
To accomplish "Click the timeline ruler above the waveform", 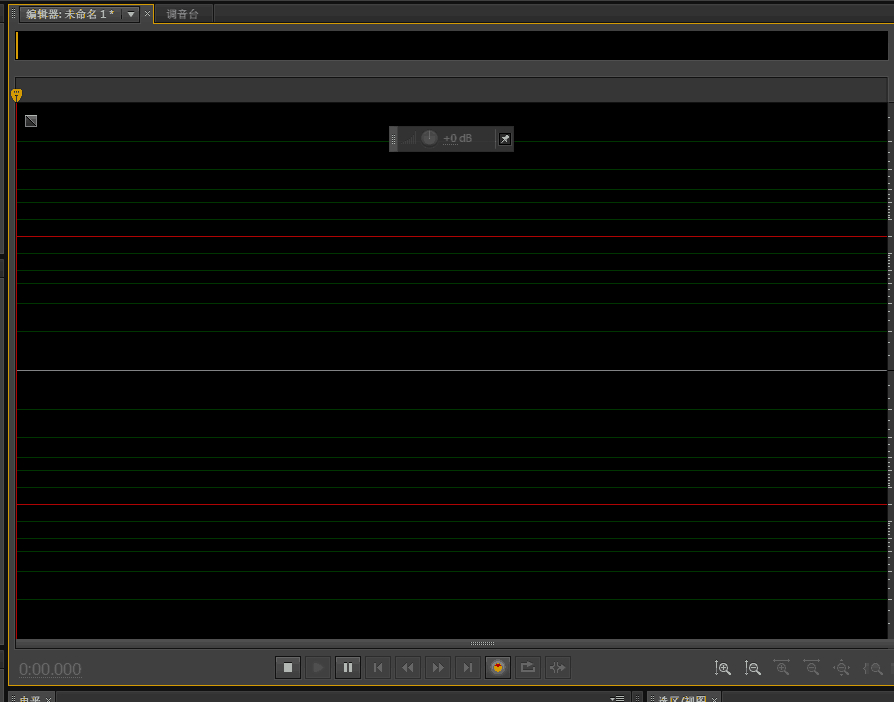I will pos(452,90).
